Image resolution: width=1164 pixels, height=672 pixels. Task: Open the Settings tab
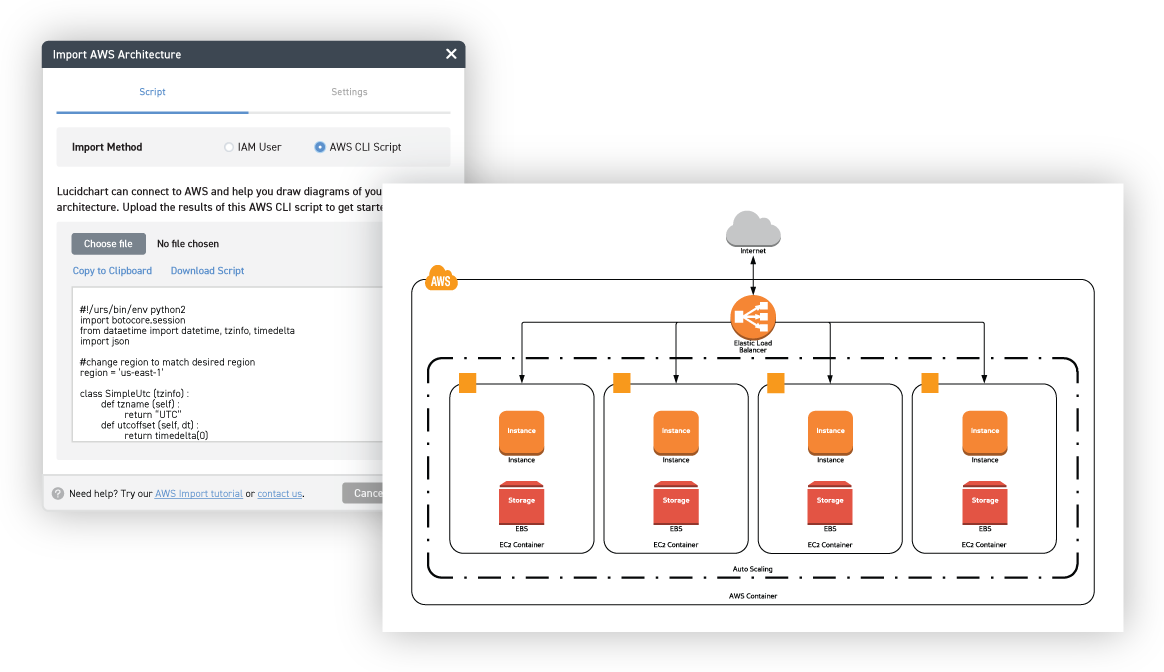coord(349,92)
